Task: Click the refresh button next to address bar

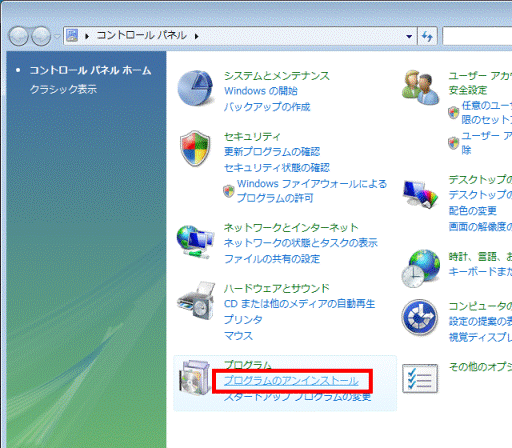Action: [427, 36]
